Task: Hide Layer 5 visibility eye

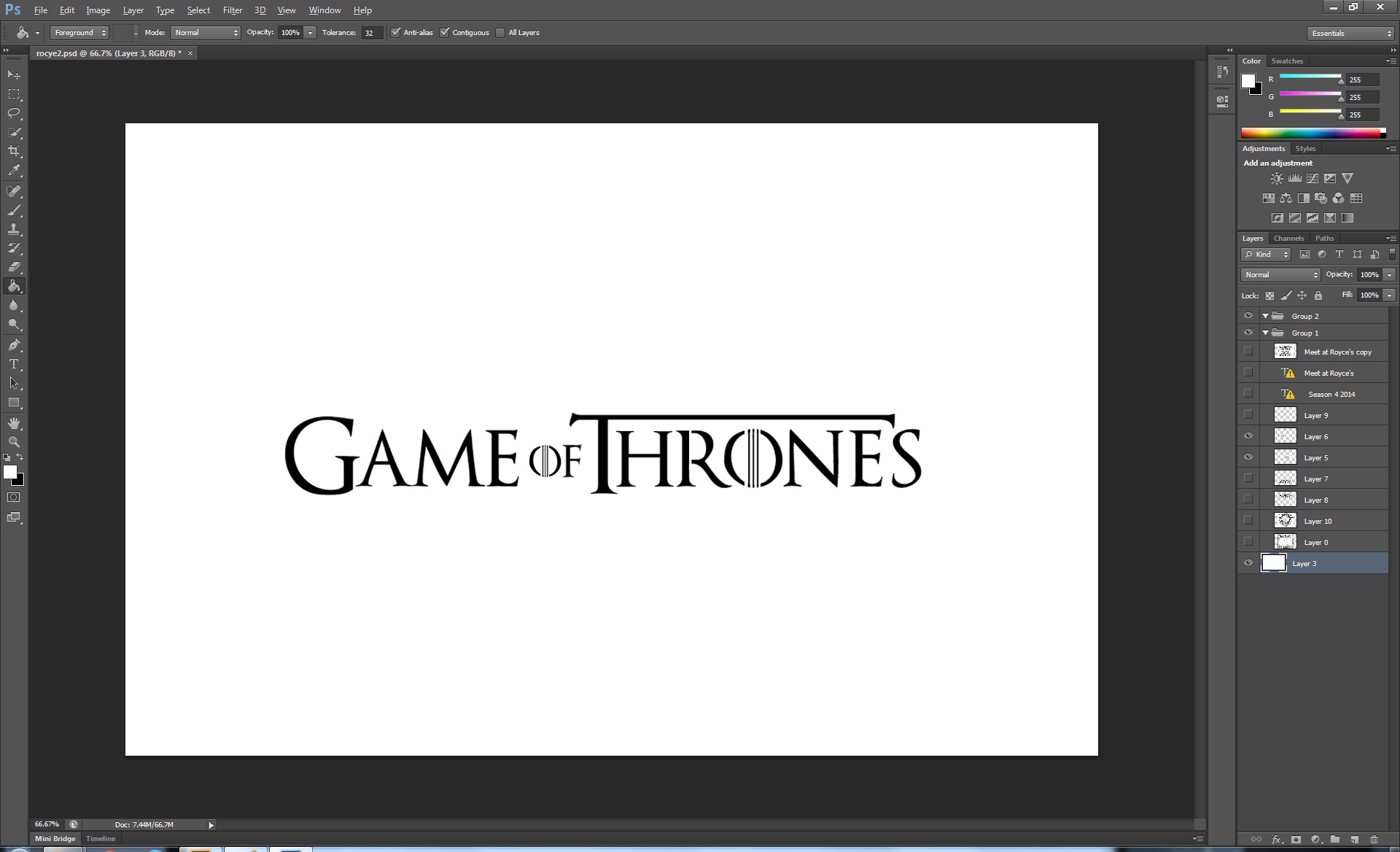Action: click(x=1248, y=457)
